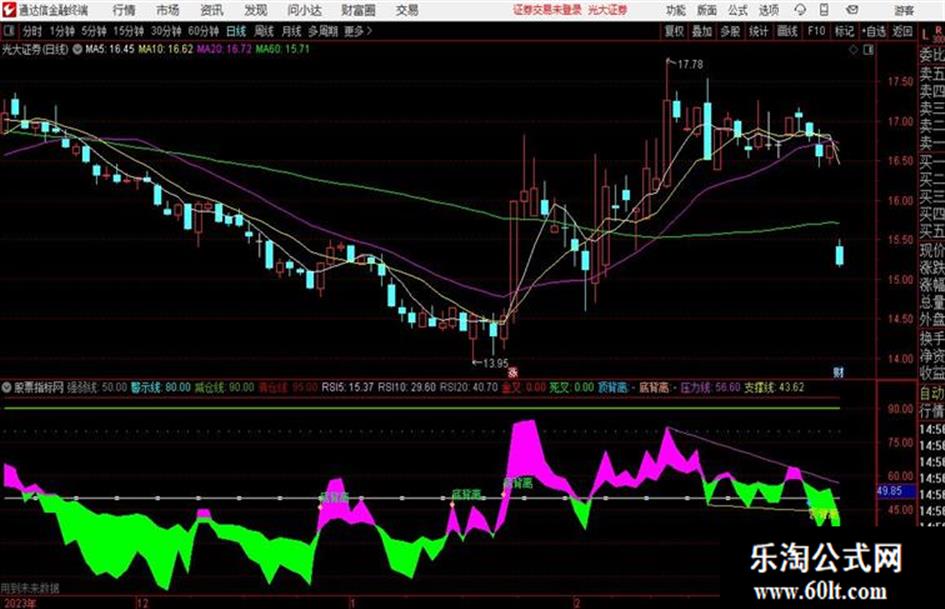Switch to the 15分钟 period tab

pyautogui.click(x=129, y=31)
